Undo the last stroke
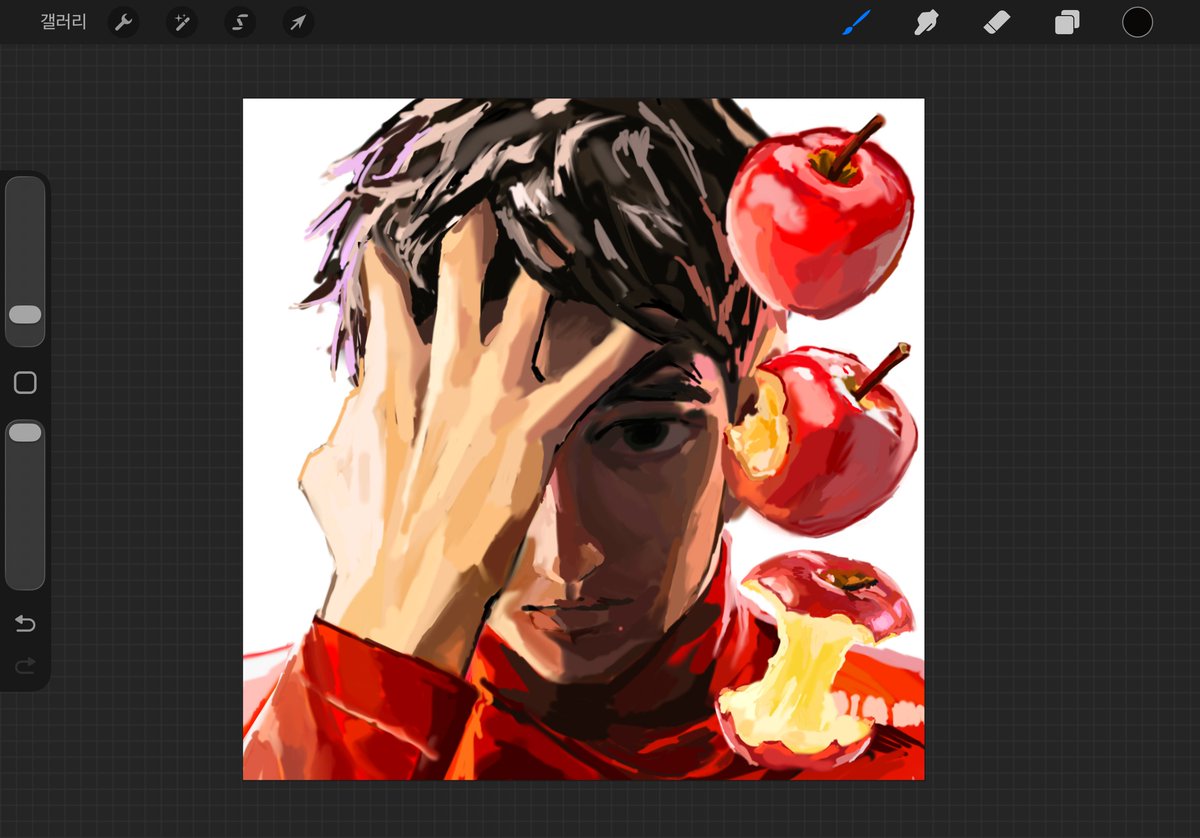The image size is (1200, 838). 25,624
